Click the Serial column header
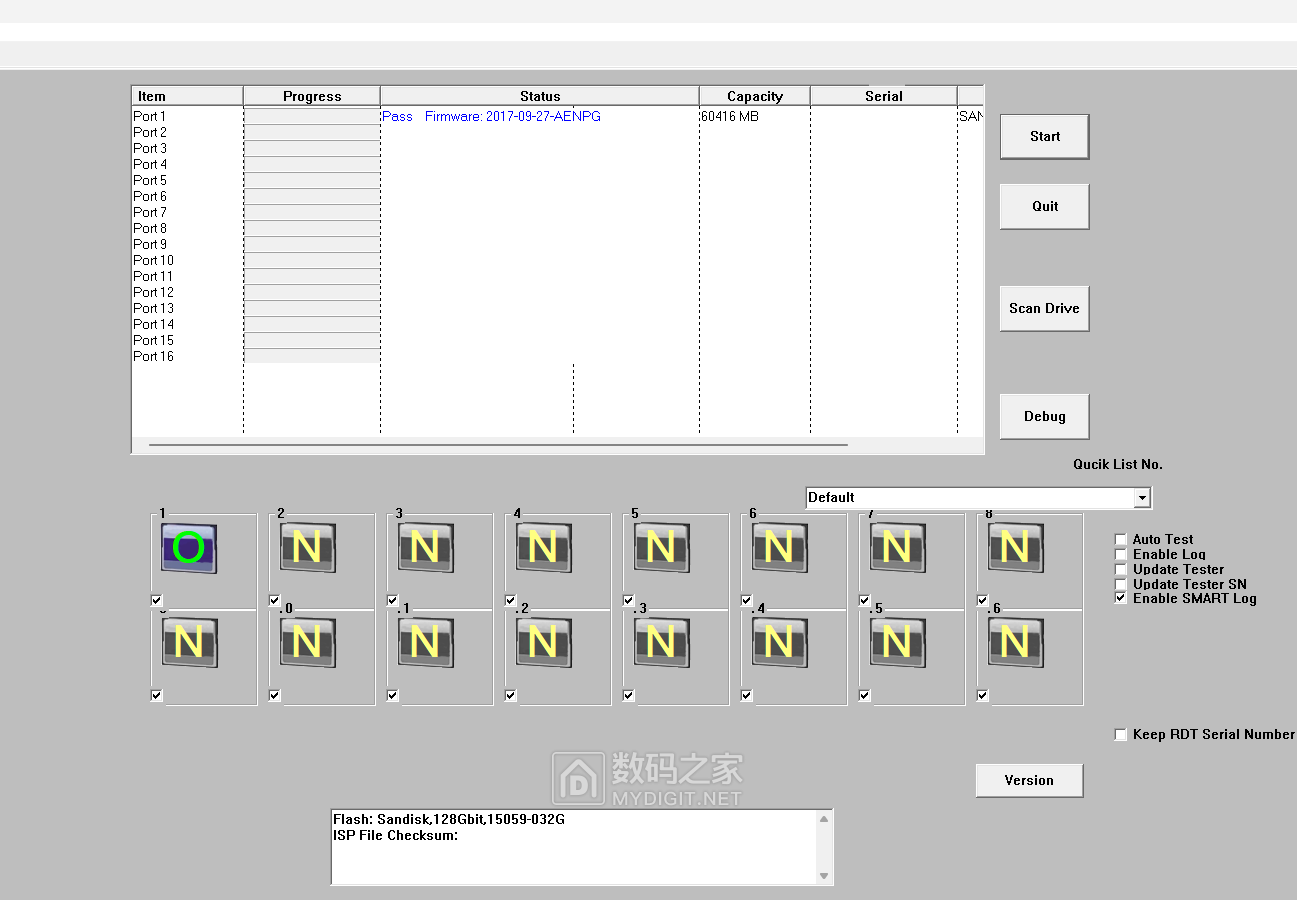The height and width of the screenshot is (900, 1297). 884,96
